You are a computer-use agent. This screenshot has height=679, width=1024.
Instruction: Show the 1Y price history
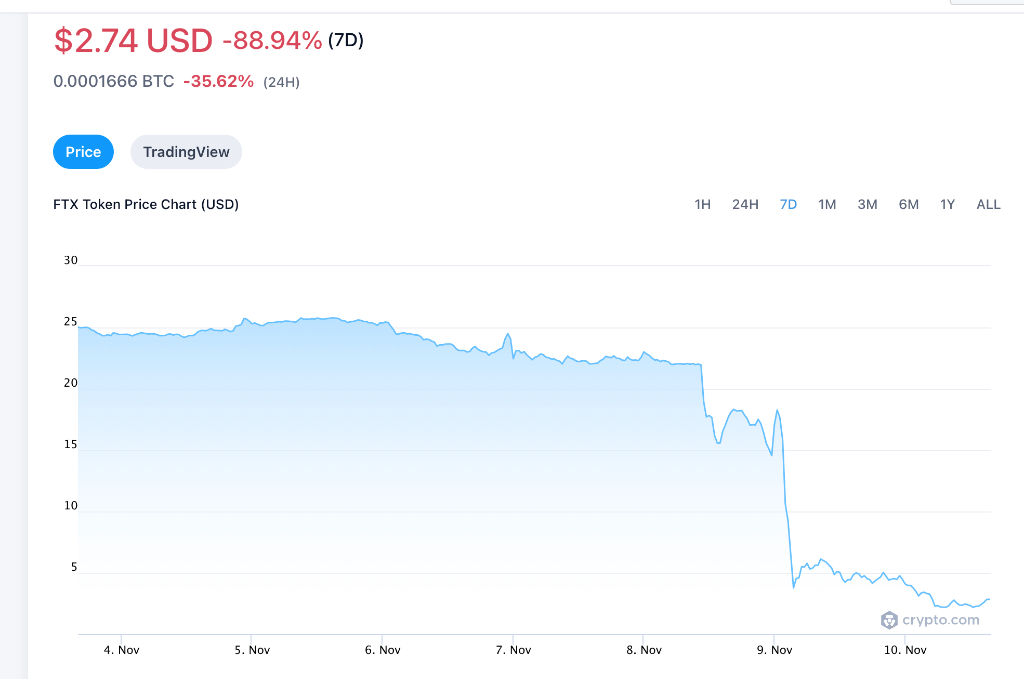[947, 204]
